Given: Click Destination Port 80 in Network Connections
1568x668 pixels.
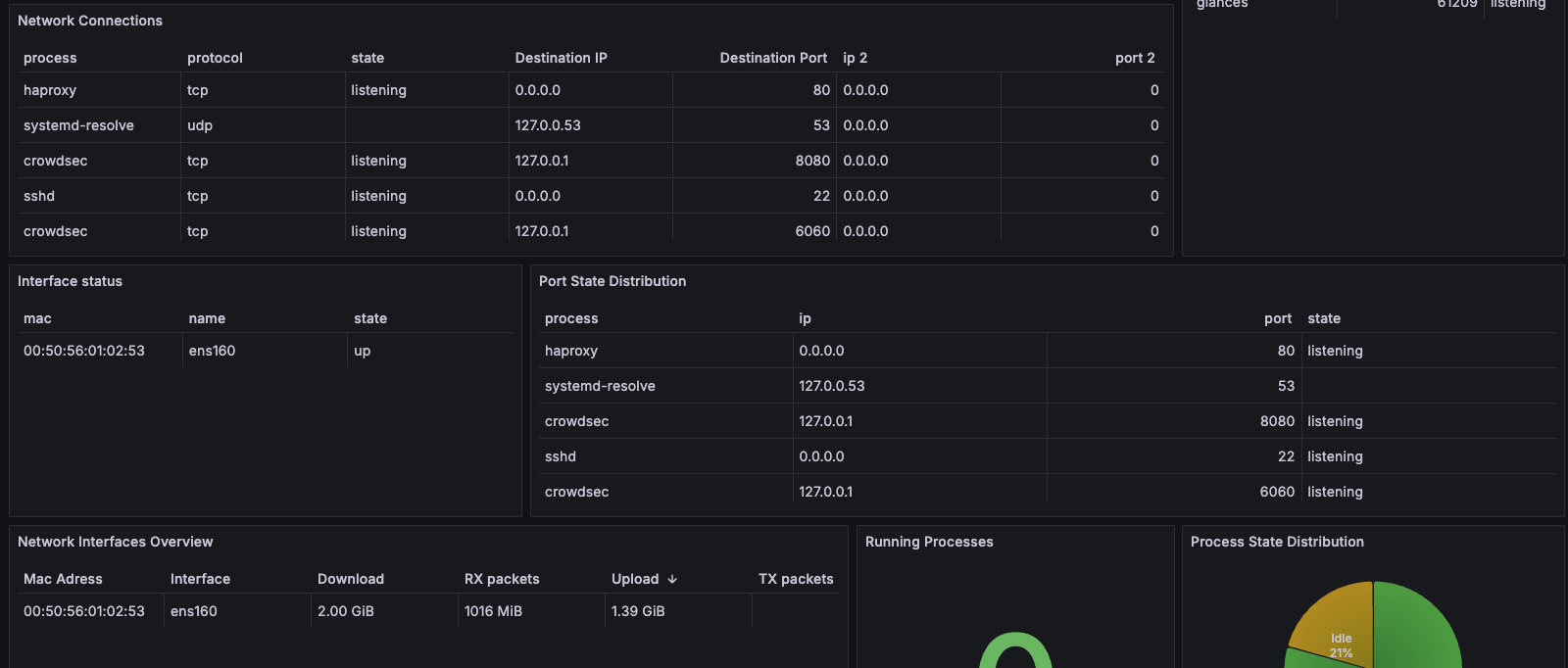Looking at the screenshot, I should (821, 90).
